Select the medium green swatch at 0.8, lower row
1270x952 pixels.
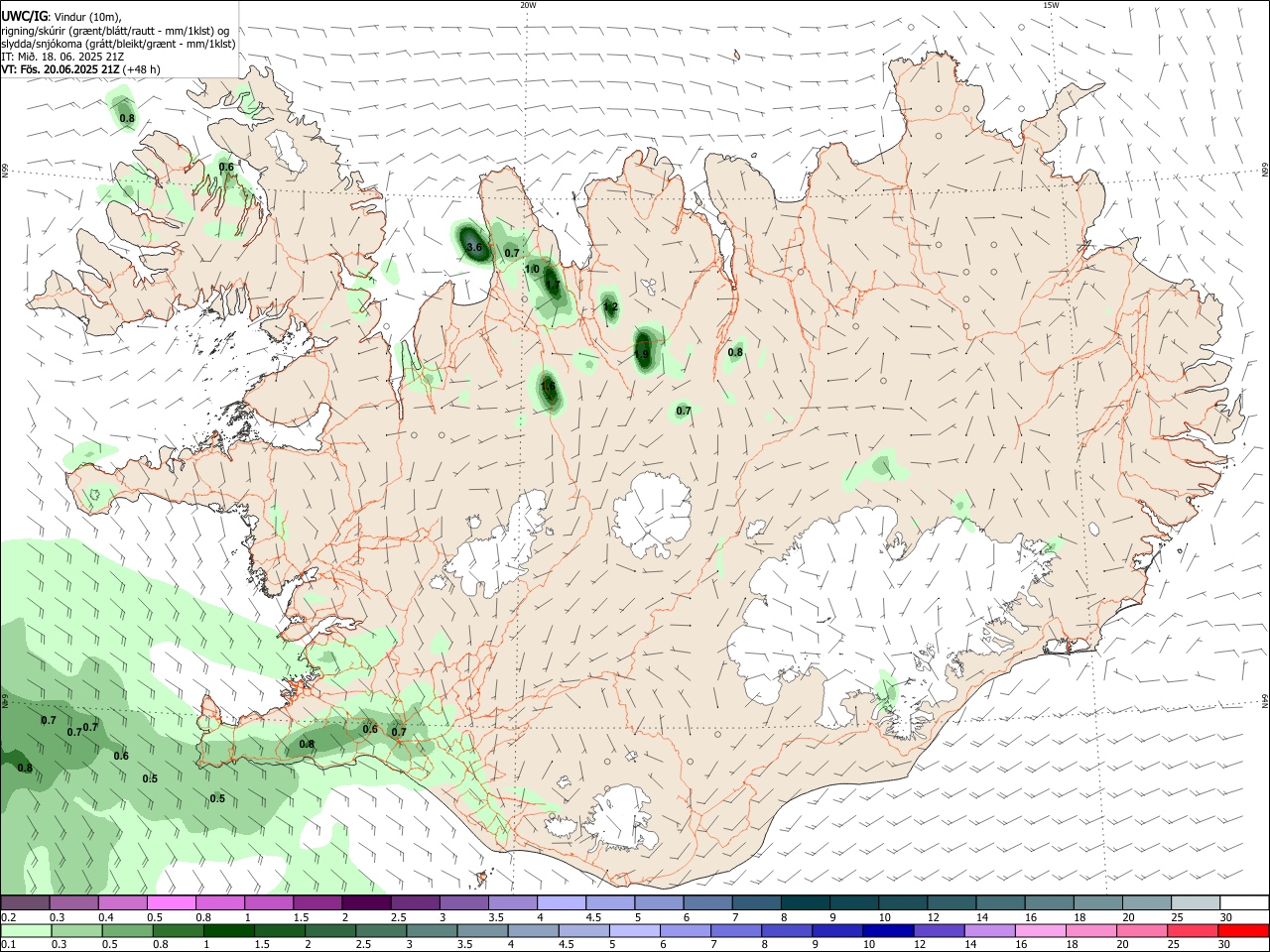tap(179, 930)
